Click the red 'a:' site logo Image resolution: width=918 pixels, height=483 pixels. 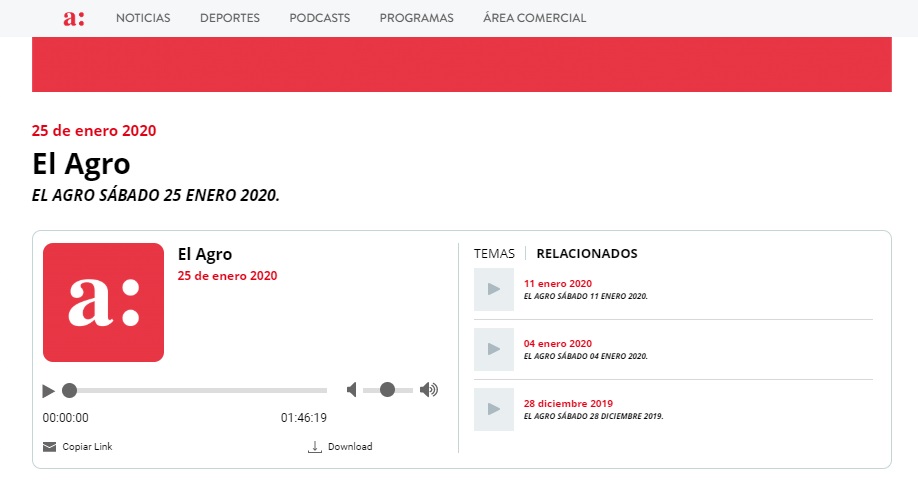(x=74, y=18)
